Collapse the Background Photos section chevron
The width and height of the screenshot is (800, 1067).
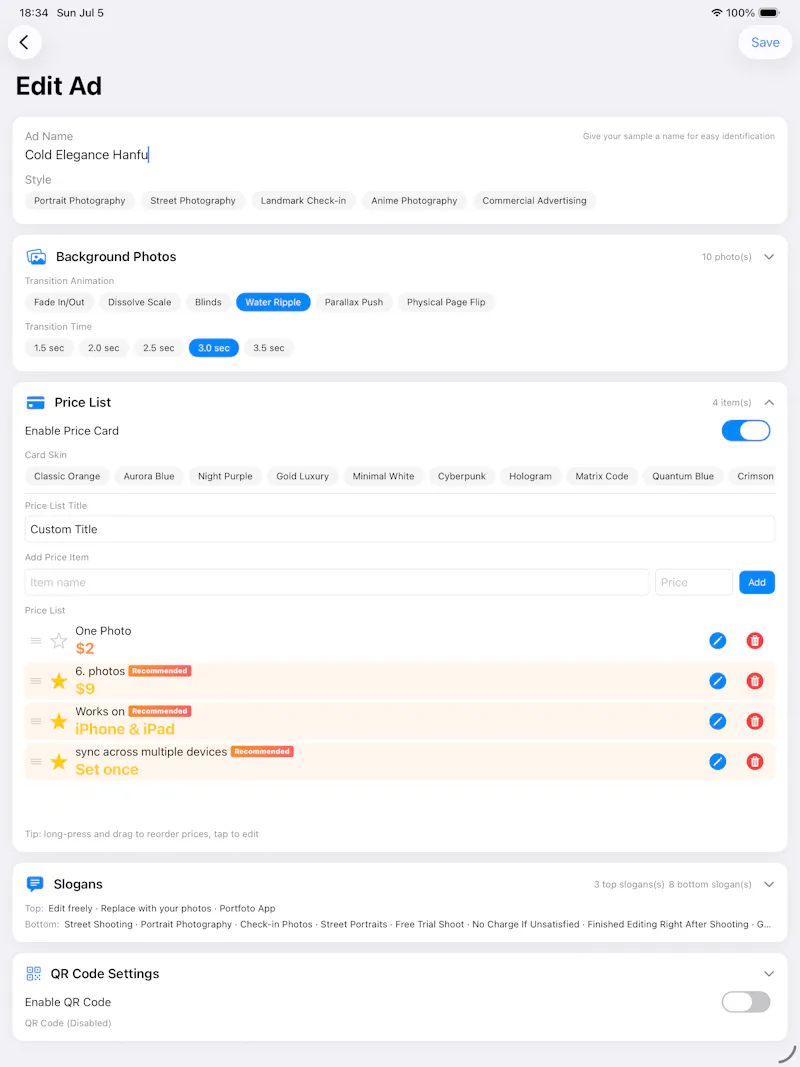pos(769,257)
